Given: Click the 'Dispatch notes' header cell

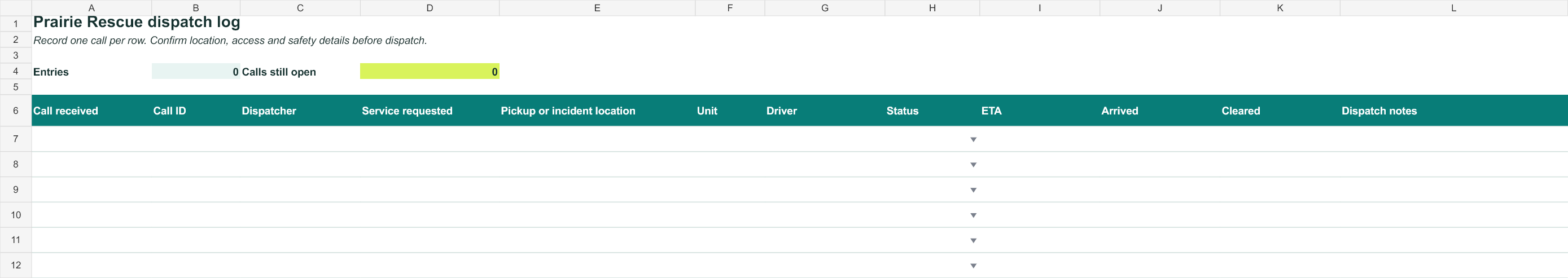Looking at the screenshot, I should tap(1453, 111).
